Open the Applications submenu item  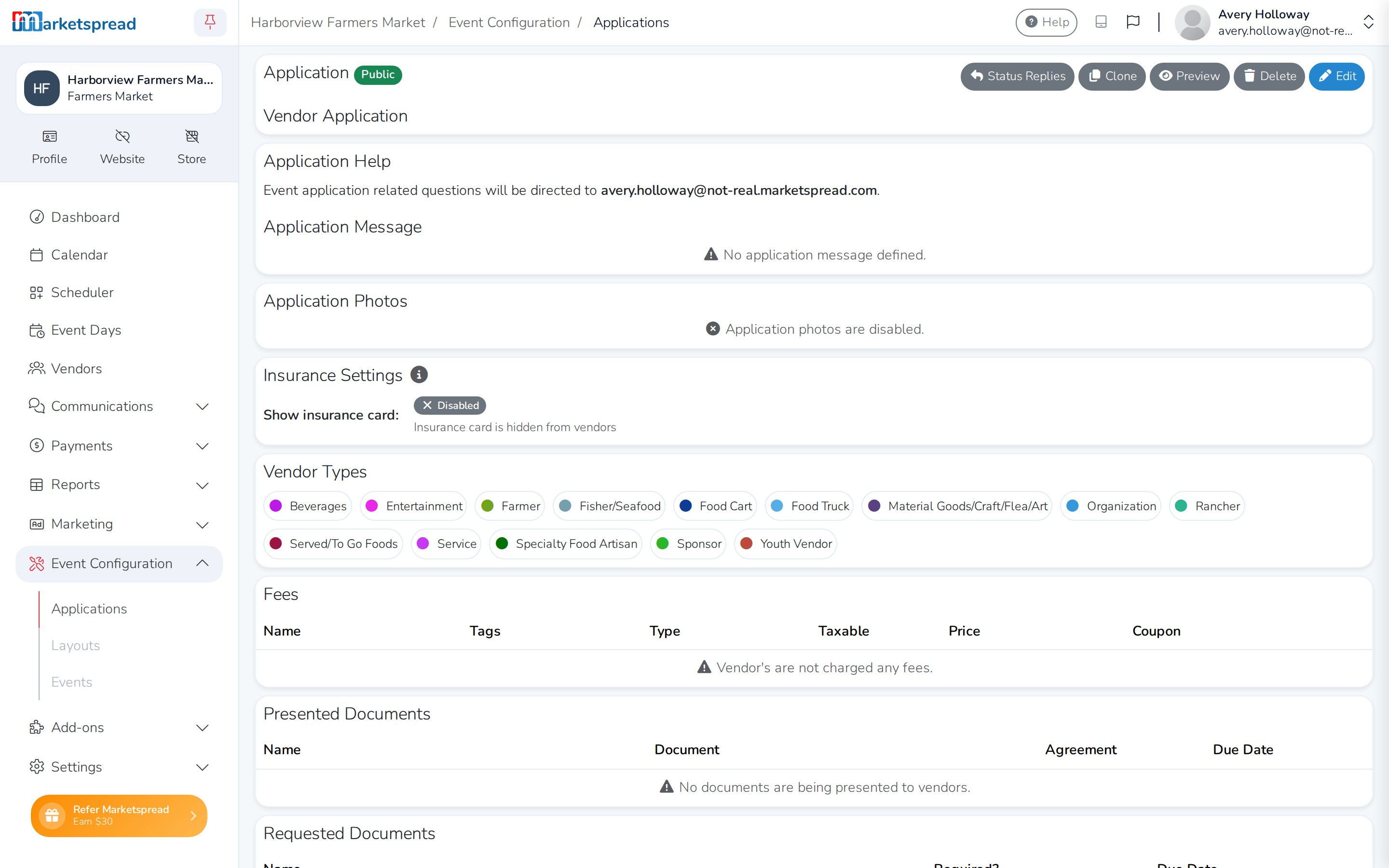[x=89, y=609]
